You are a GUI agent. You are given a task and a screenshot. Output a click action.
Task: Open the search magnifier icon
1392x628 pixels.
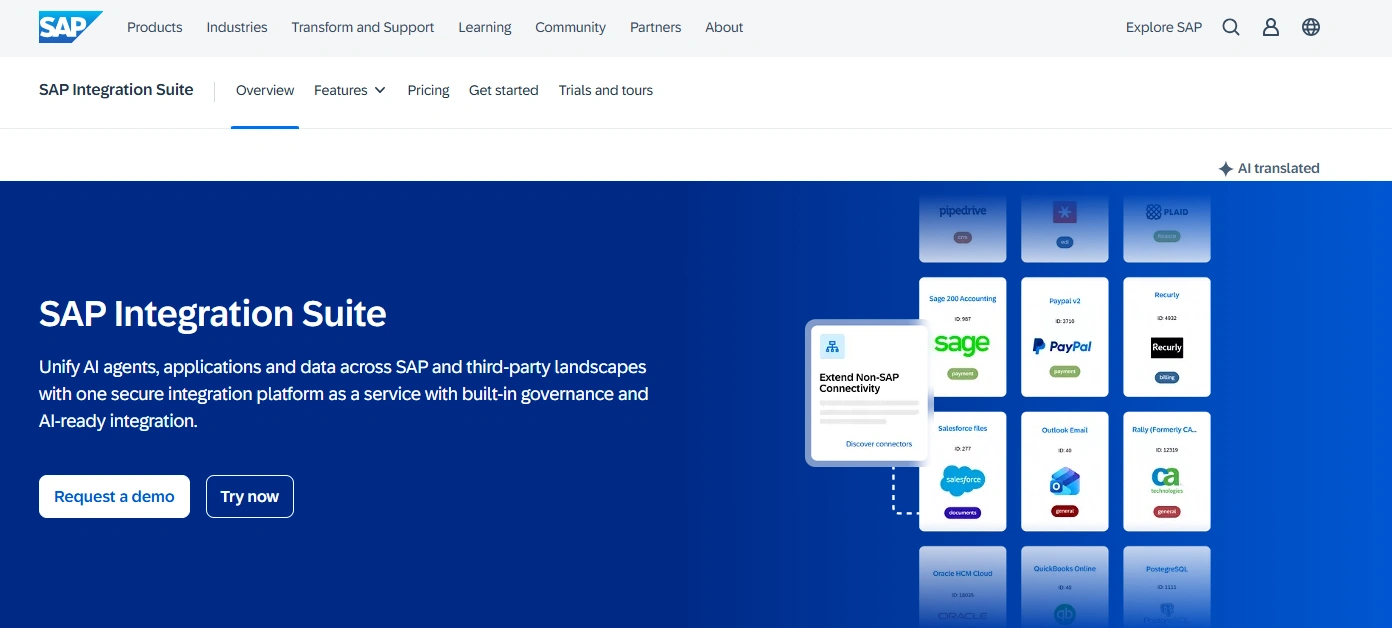click(x=1231, y=27)
